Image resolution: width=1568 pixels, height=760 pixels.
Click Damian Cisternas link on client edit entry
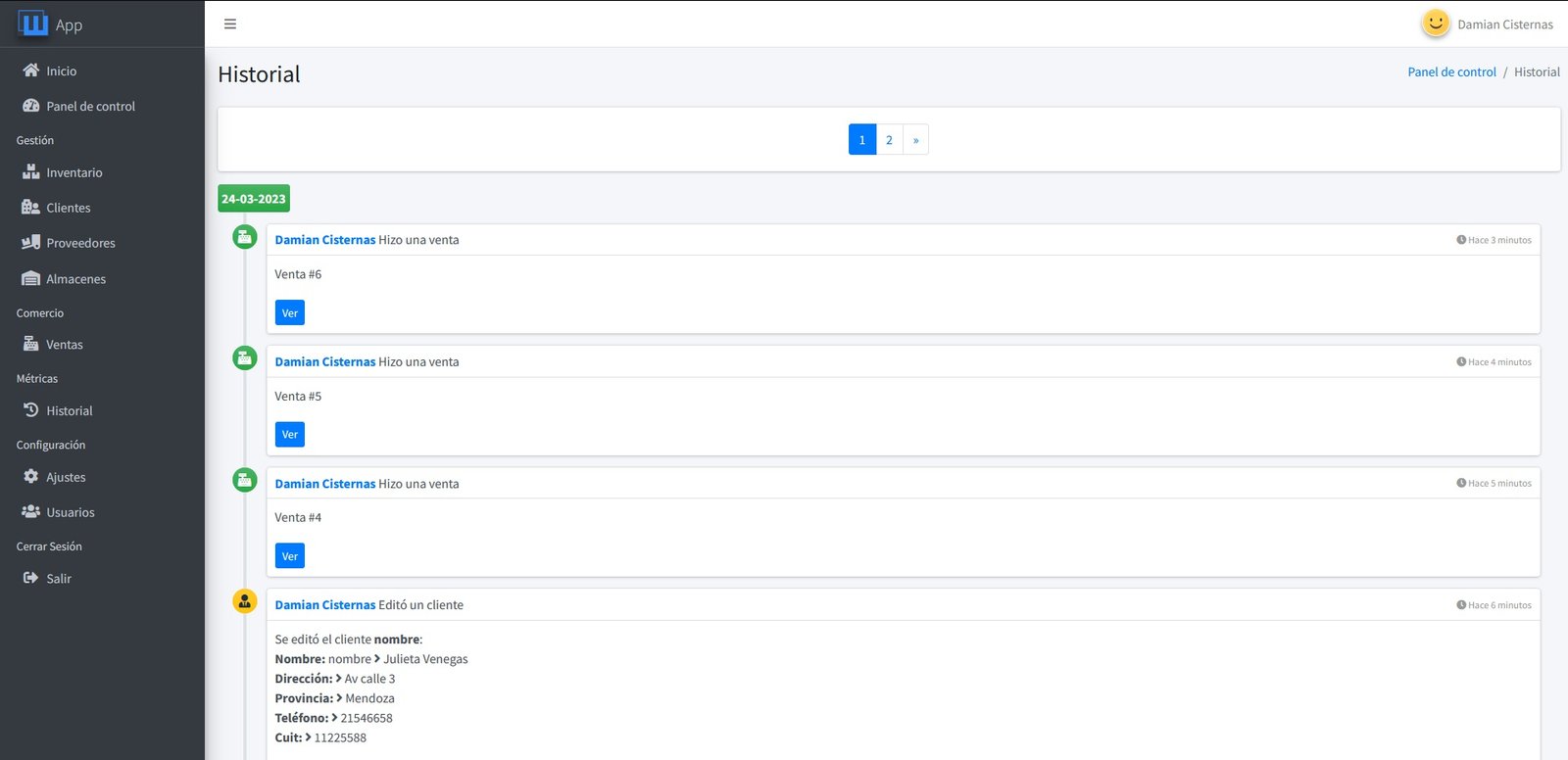[x=325, y=605]
